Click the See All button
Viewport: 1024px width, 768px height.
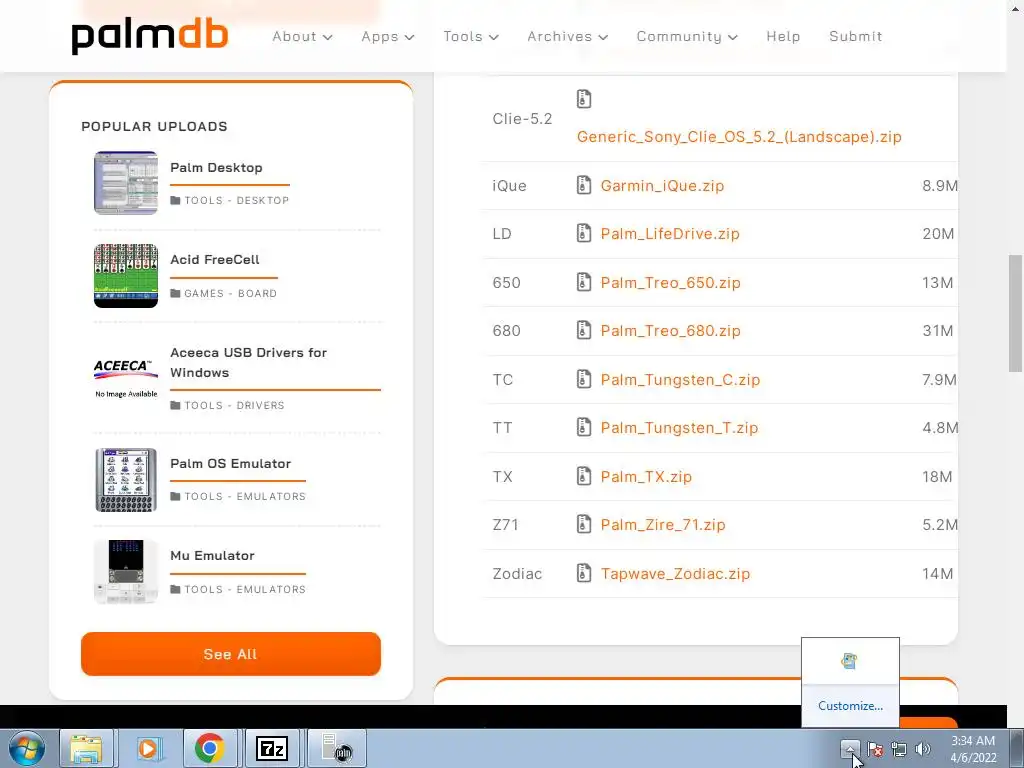[231, 654]
